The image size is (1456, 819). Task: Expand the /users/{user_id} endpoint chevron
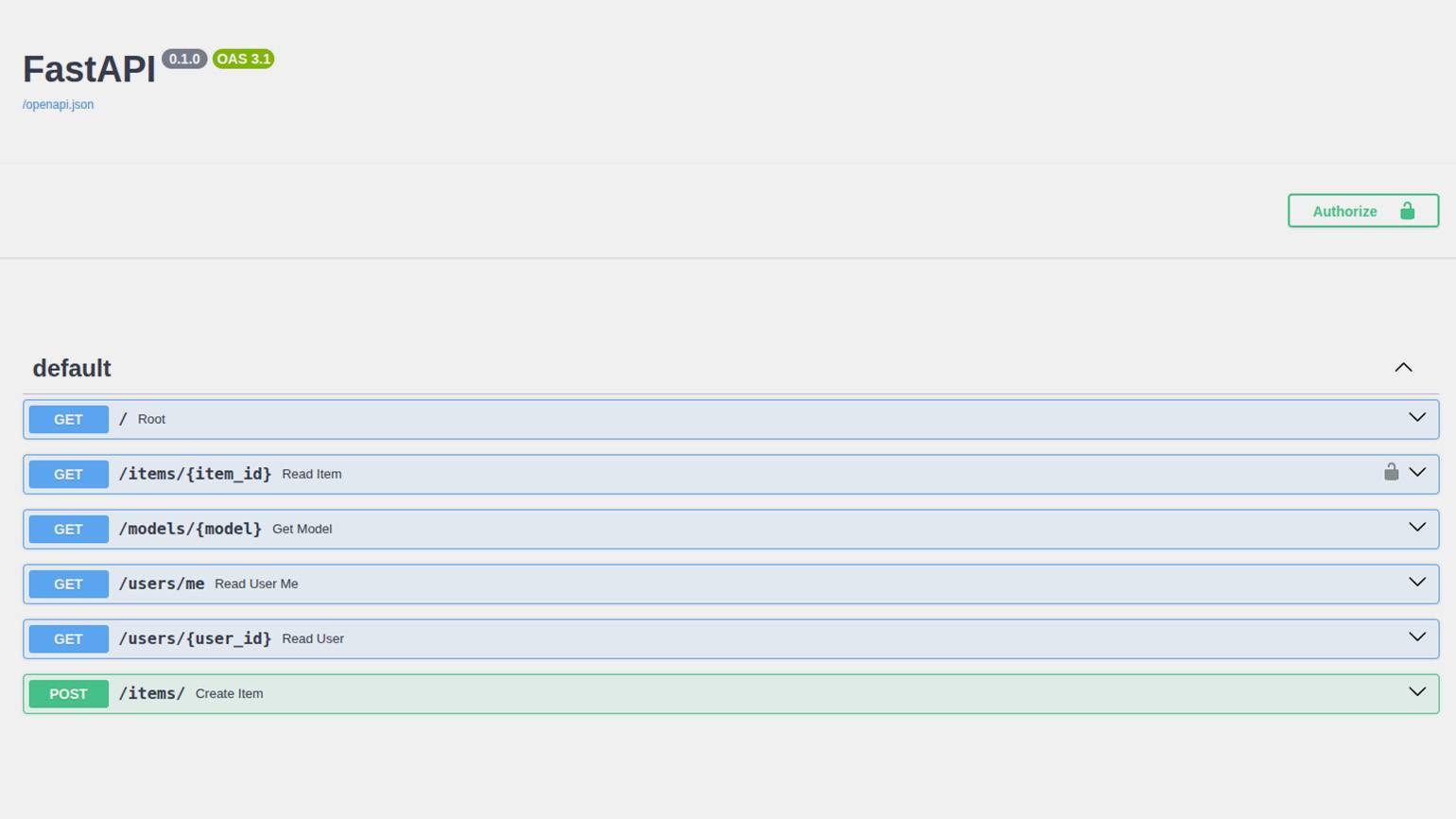point(1416,637)
